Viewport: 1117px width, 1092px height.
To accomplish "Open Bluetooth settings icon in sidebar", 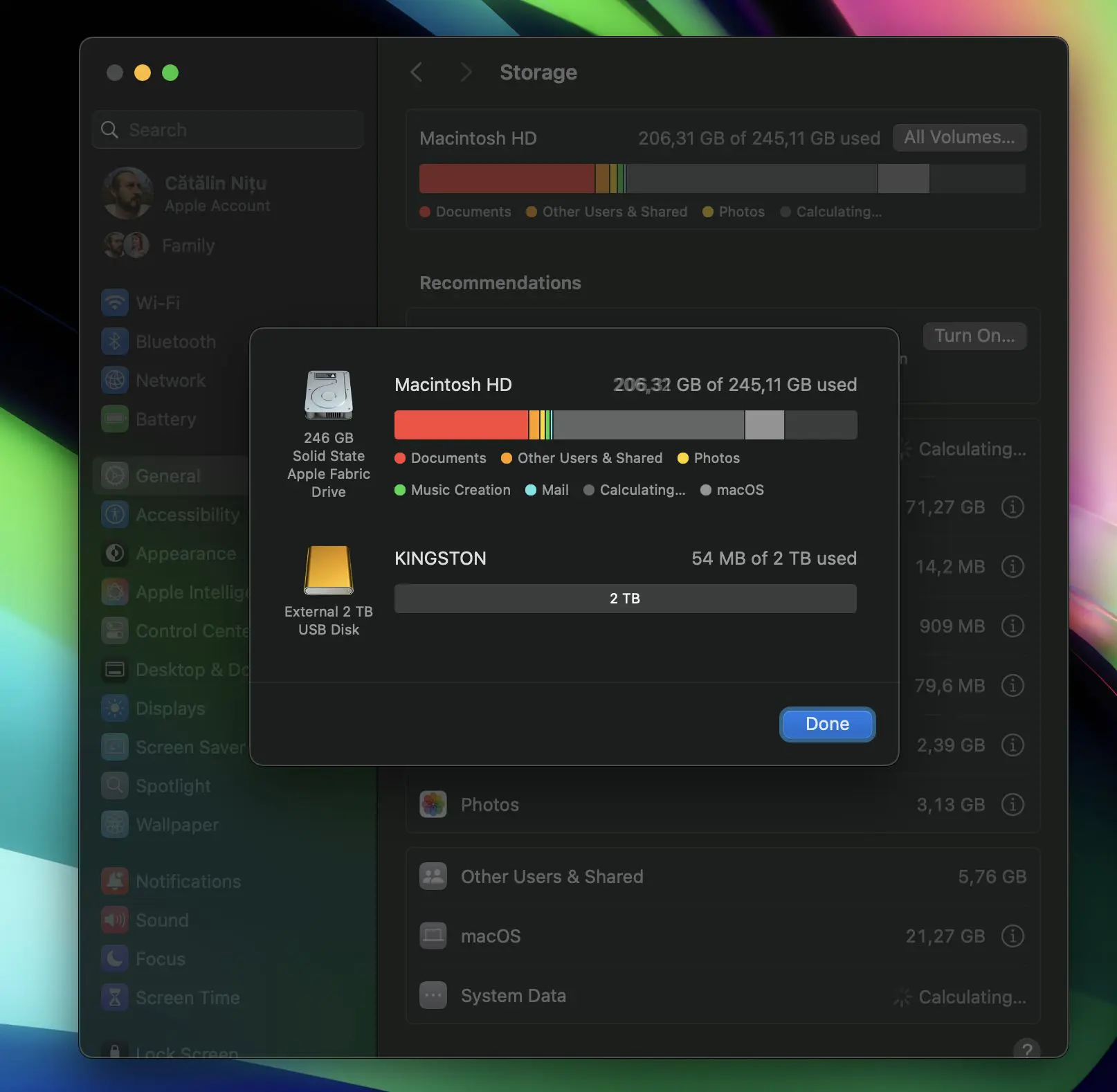I will coord(115,341).
